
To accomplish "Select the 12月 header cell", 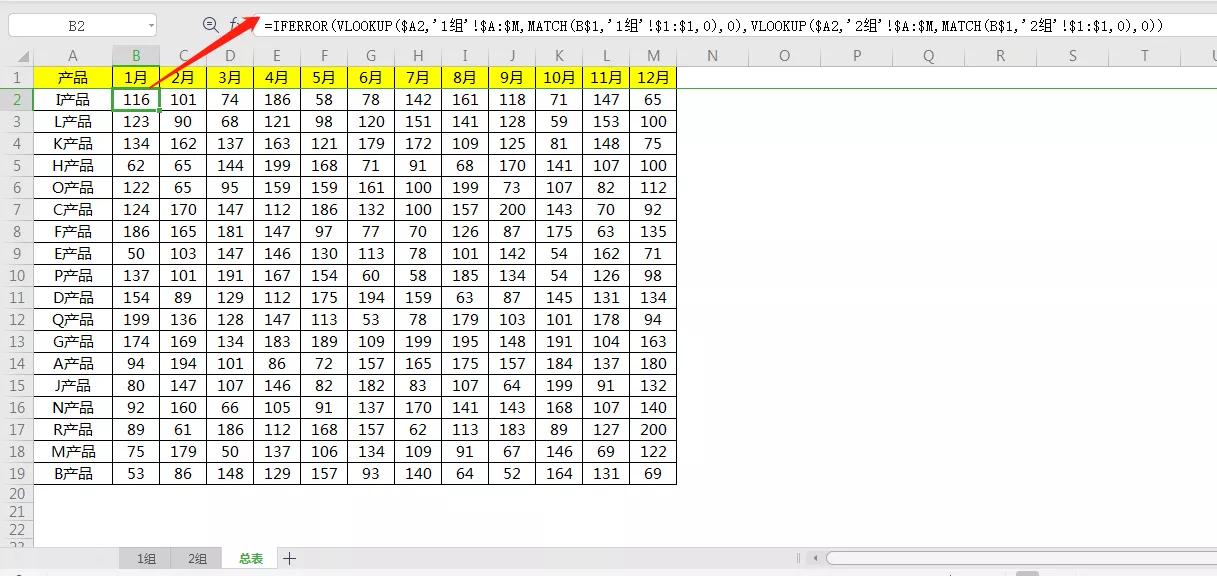I will tap(653, 77).
